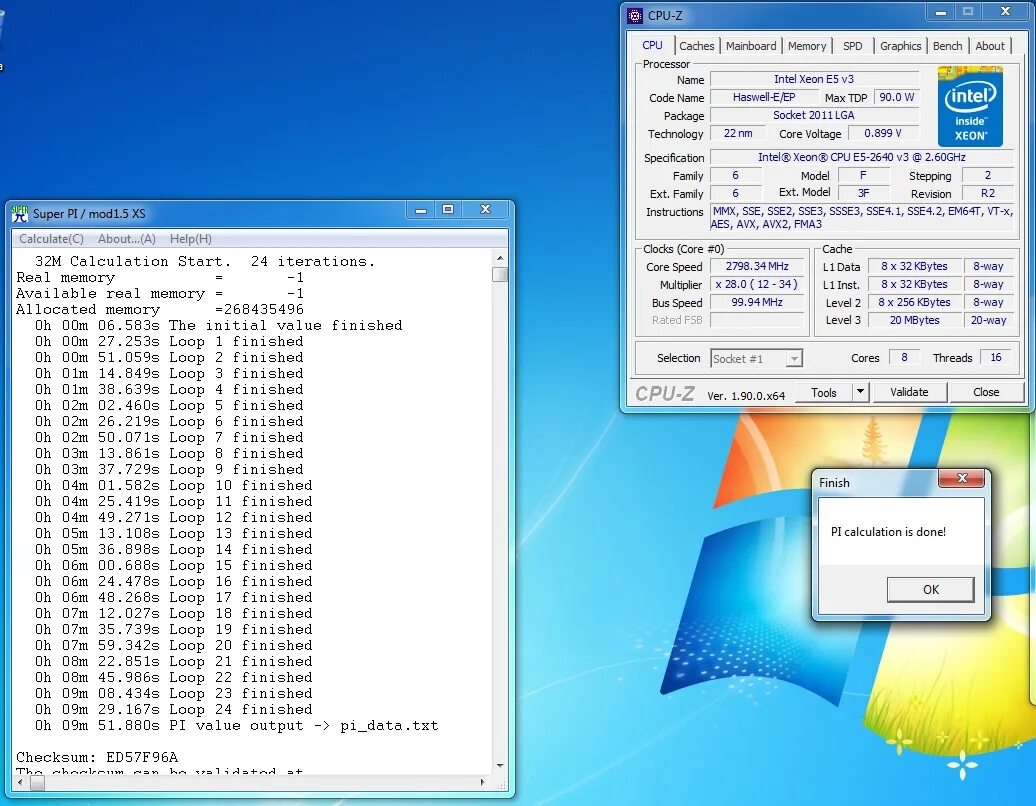
Task: Open the Socket #1 selection dropdown
Action: click(756, 359)
